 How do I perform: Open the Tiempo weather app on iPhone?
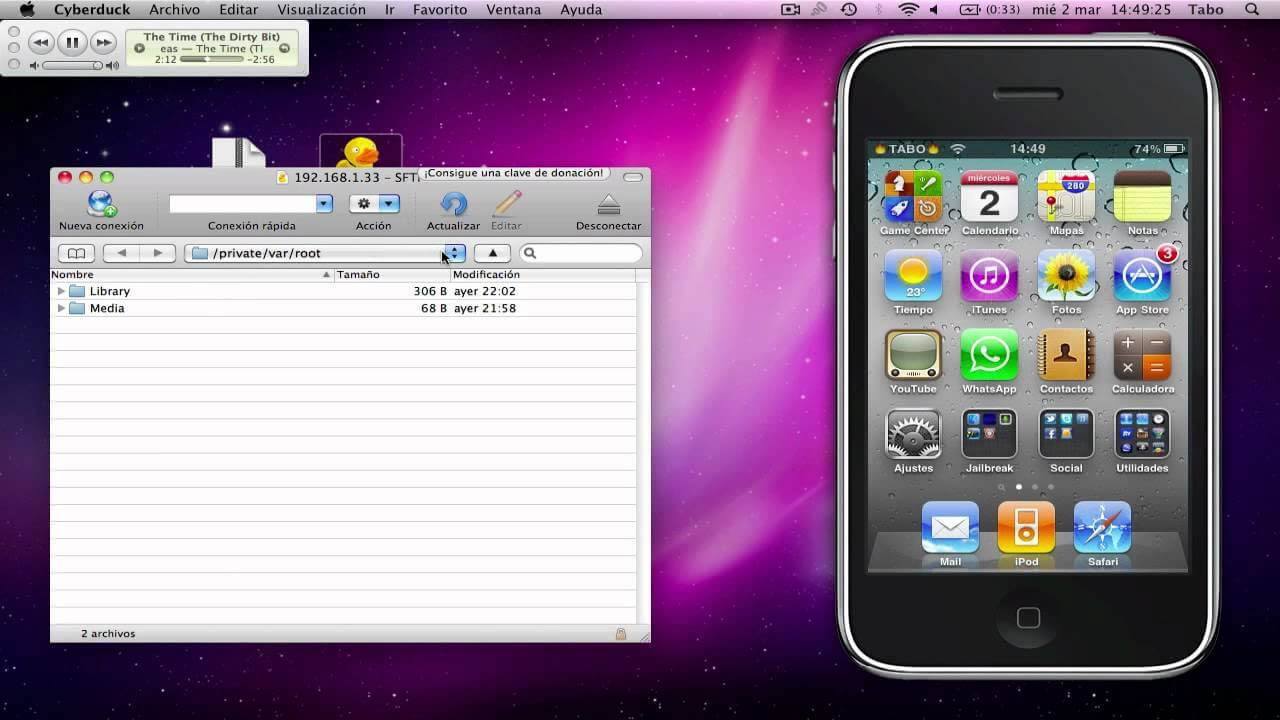point(913,276)
